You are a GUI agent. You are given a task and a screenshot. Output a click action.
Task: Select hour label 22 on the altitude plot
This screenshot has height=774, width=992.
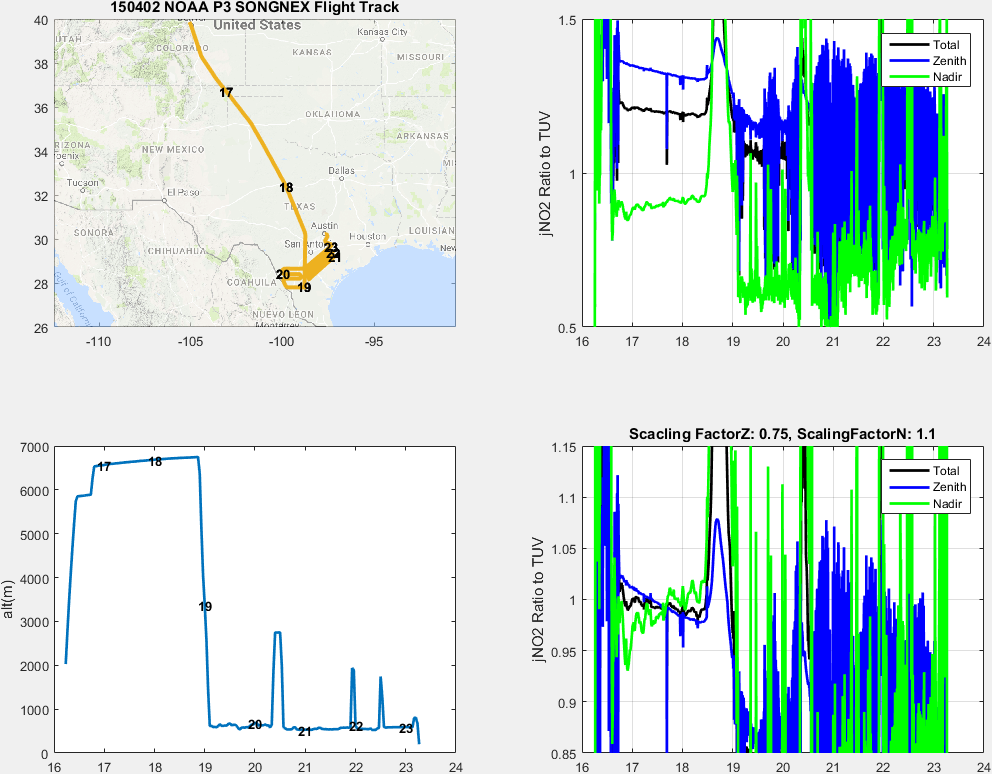pos(355,727)
